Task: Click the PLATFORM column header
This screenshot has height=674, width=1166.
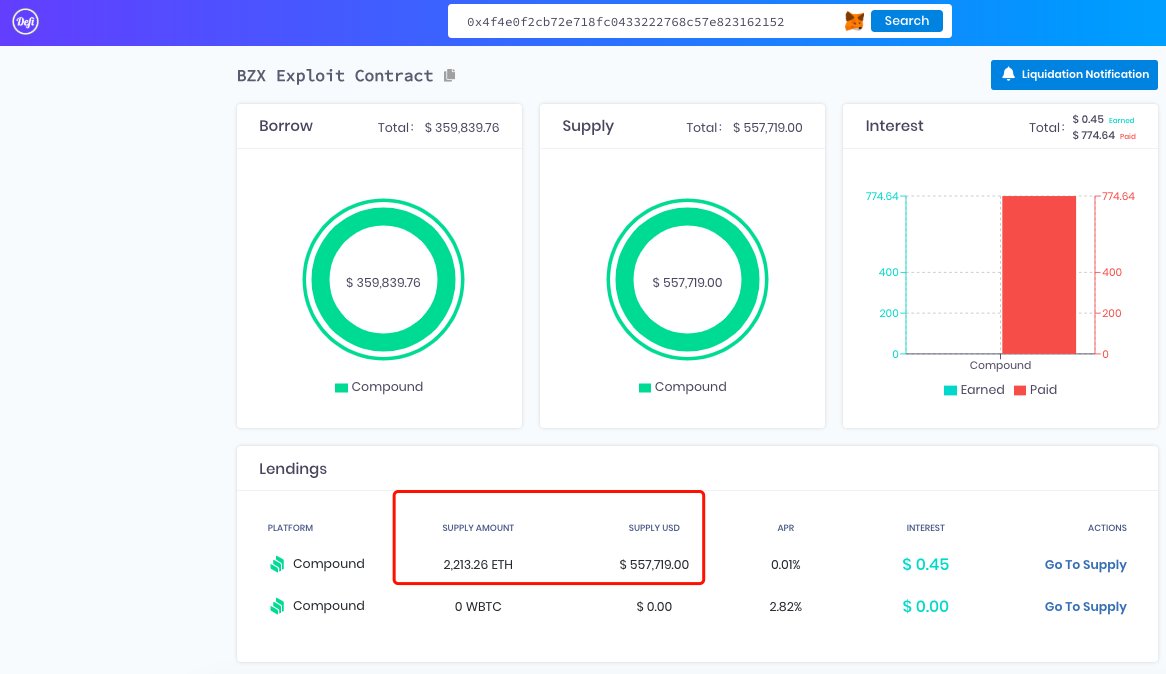Action: click(x=290, y=528)
